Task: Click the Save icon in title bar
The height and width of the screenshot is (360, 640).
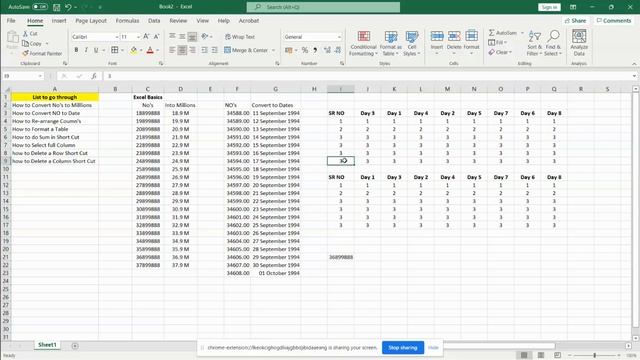Action: pos(57,7)
